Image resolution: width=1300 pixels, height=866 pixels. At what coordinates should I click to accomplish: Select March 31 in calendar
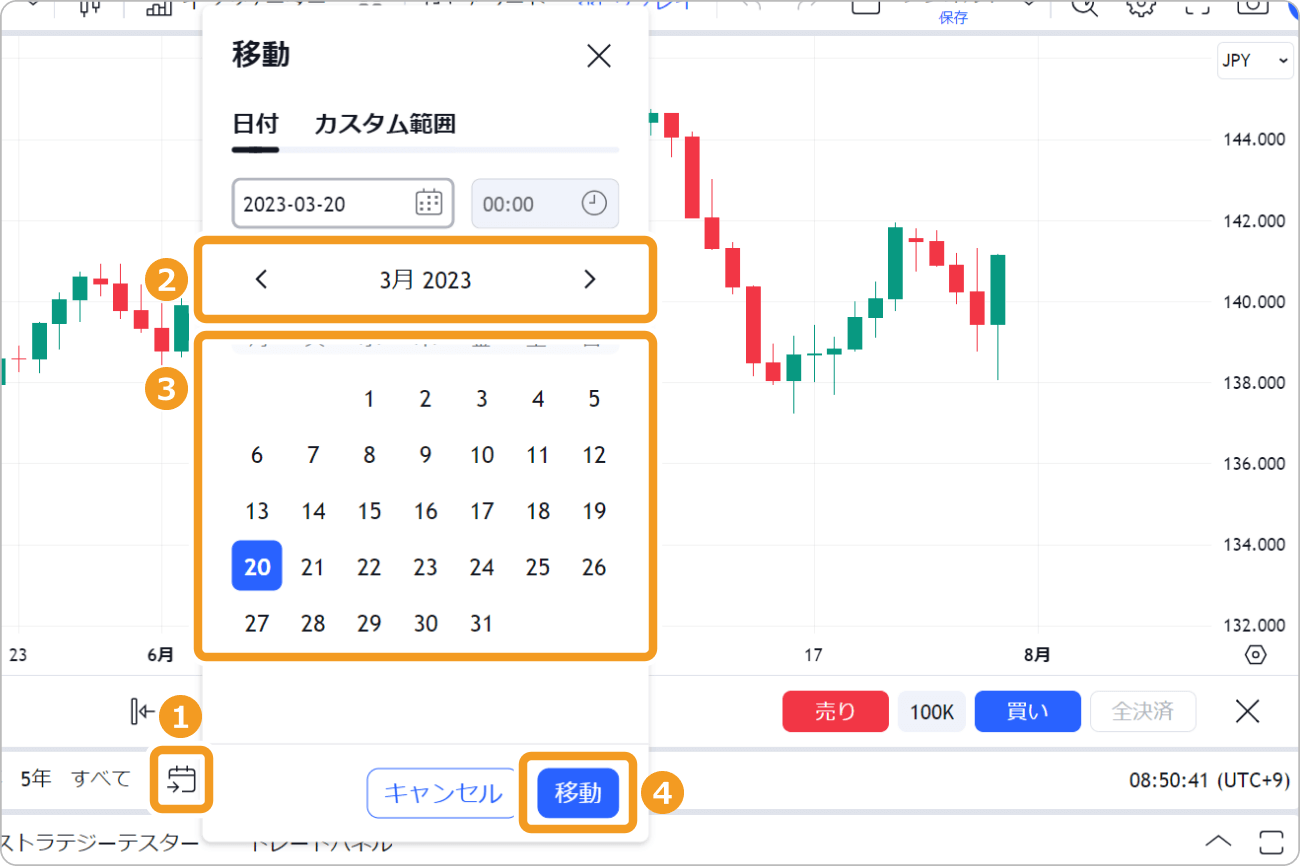click(482, 624)
